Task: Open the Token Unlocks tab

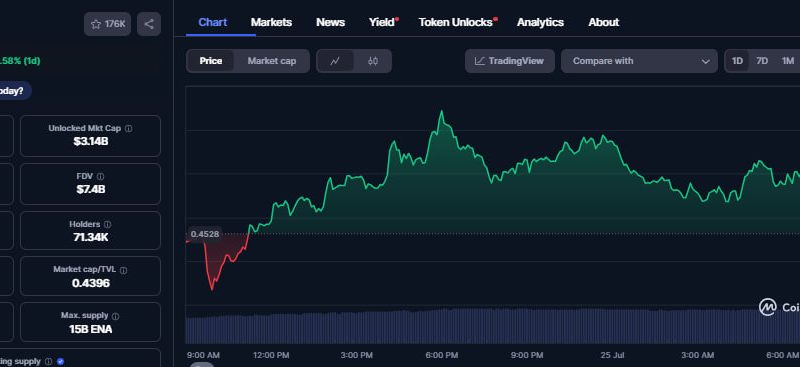Action: [456, 22]
